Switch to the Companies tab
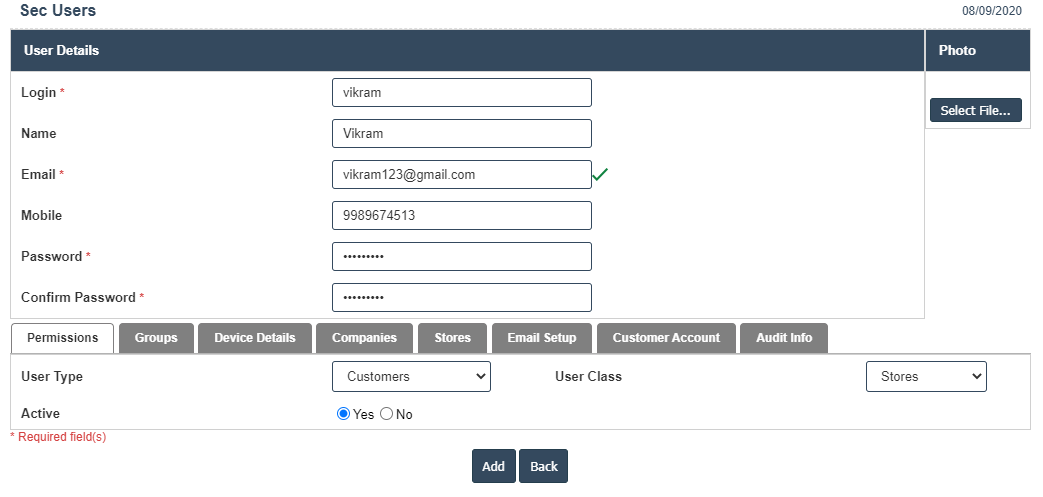Screen dimensions: 1043x497 coord(364,338)
